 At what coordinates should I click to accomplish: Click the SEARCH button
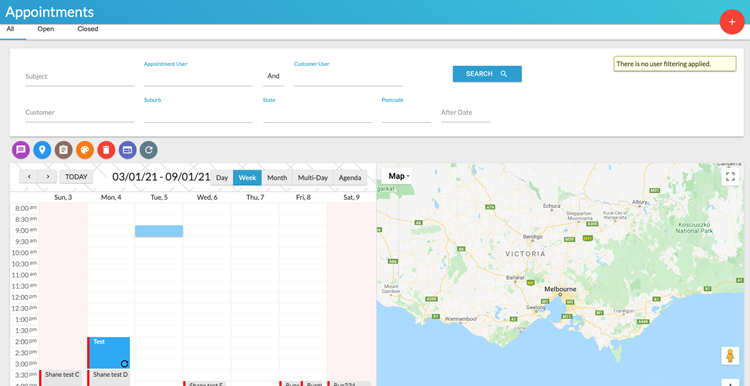[487, 74]
